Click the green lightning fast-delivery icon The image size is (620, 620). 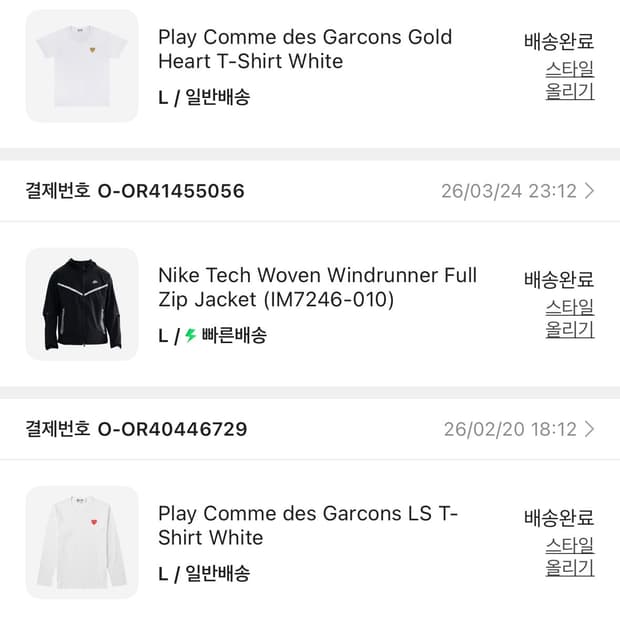pos(190,336)
